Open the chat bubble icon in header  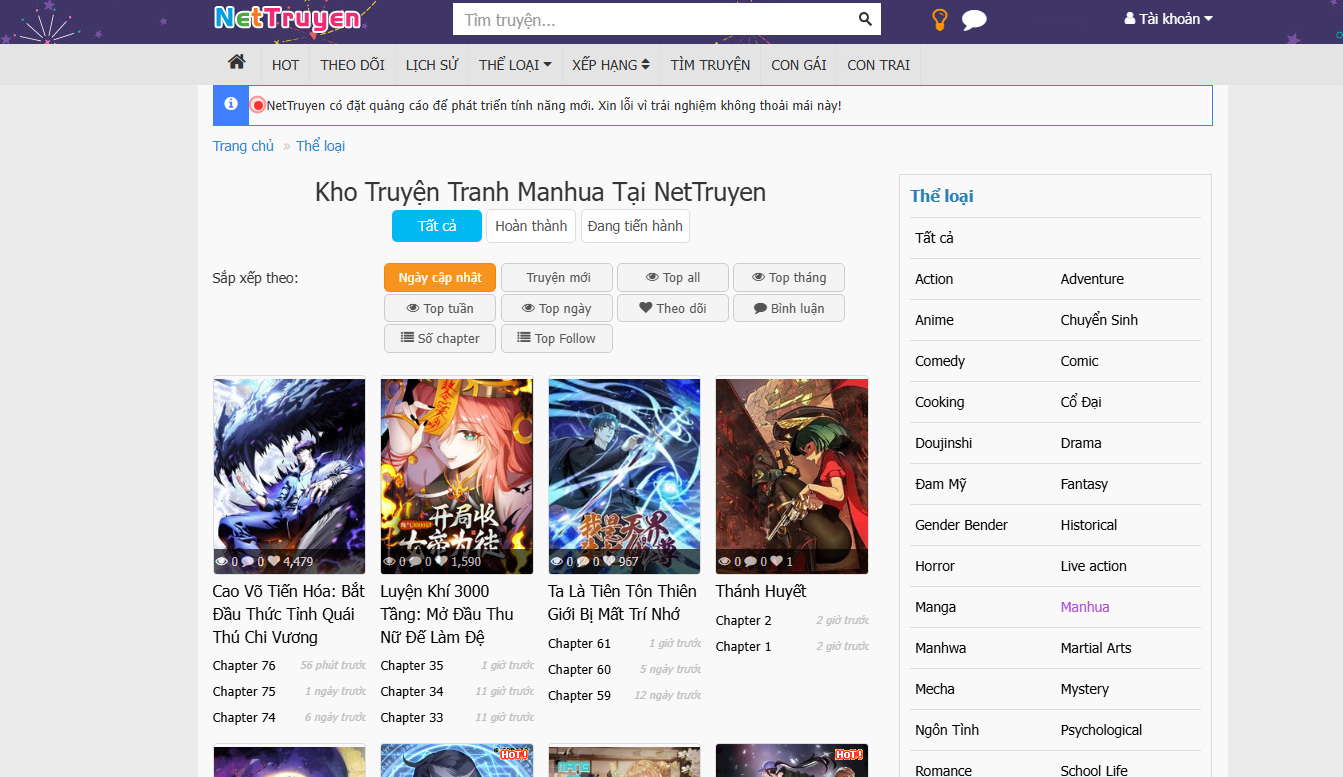coord(974,20)
